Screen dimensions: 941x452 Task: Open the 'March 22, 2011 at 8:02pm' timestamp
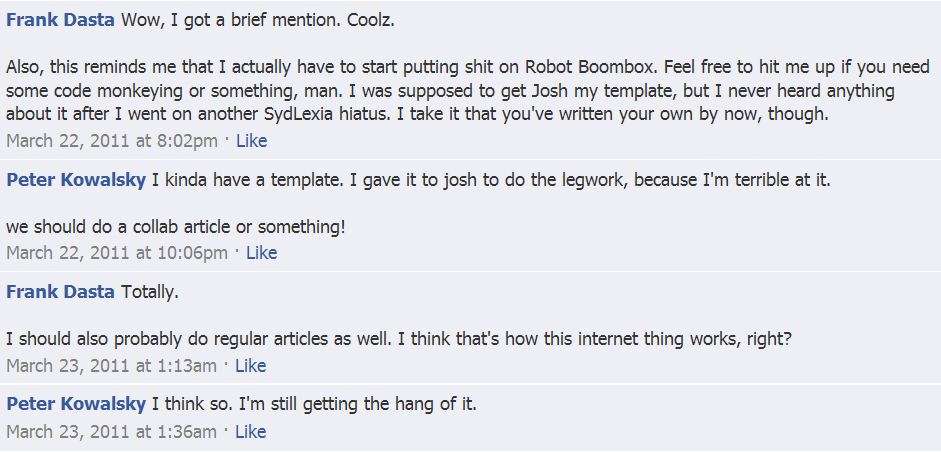click(112, 141)
